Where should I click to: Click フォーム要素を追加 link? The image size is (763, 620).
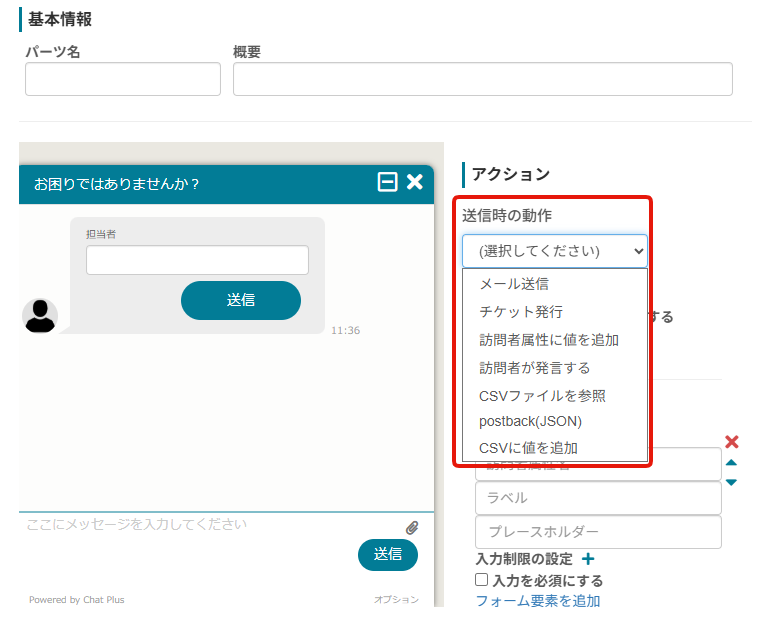pos(537,601)
